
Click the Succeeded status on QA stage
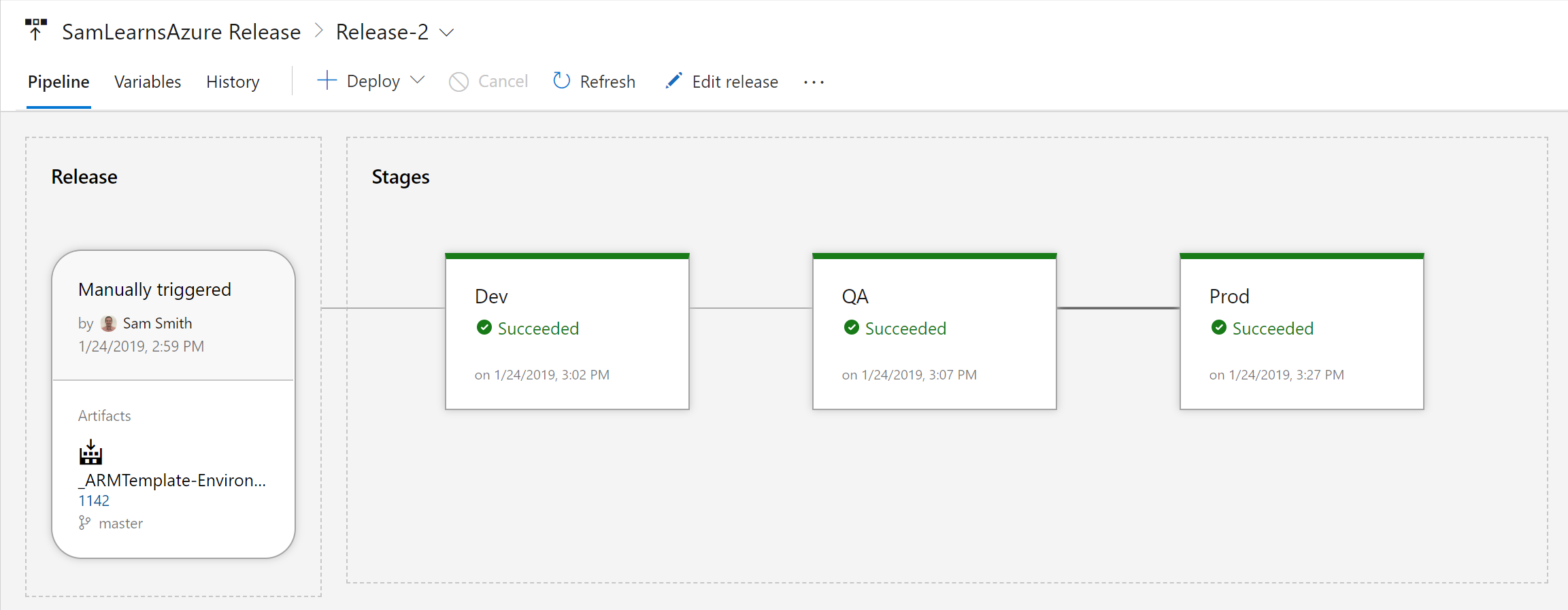click(x=905, y=328)
